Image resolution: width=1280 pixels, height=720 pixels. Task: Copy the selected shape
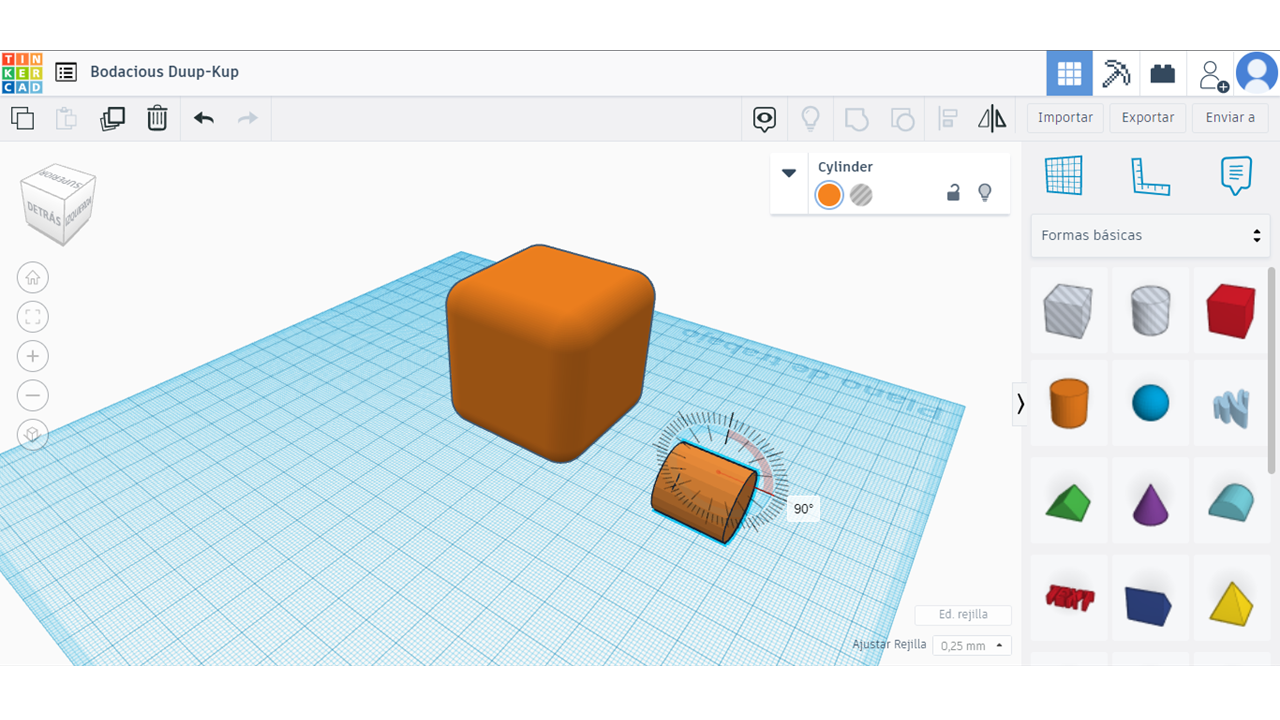tap(22, 118)
